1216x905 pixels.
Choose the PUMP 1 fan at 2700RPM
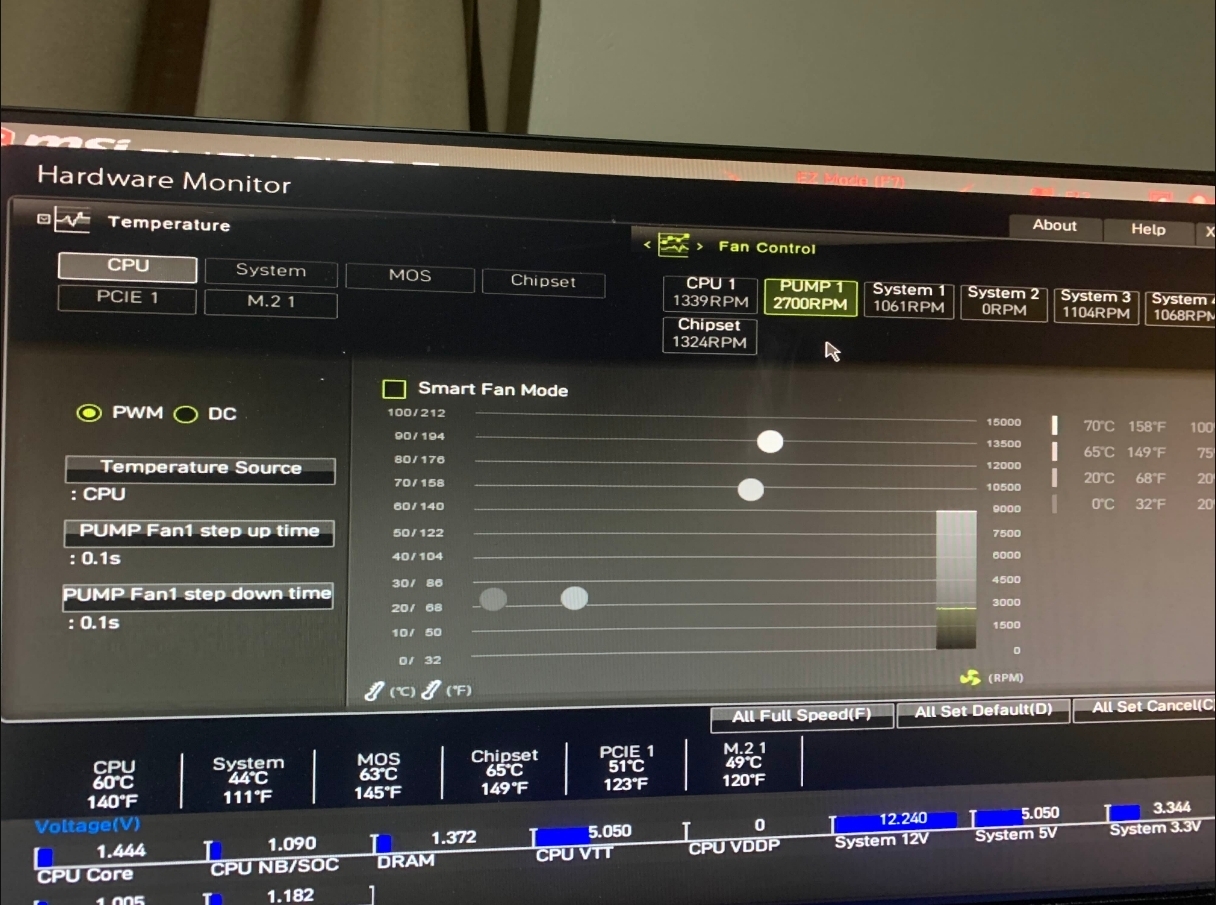[811, 296]
